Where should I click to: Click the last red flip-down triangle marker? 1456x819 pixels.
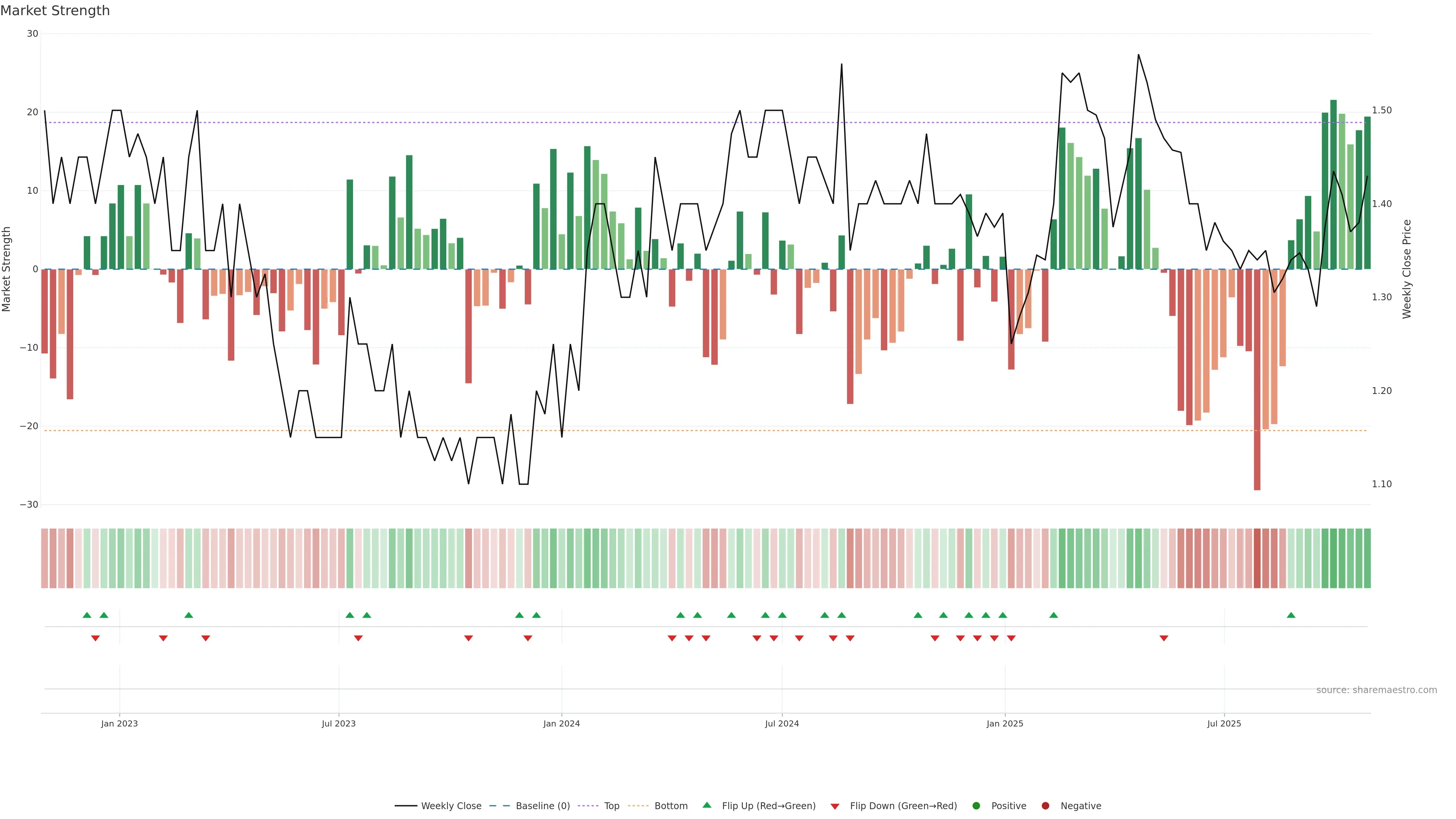click(1164, 638)
